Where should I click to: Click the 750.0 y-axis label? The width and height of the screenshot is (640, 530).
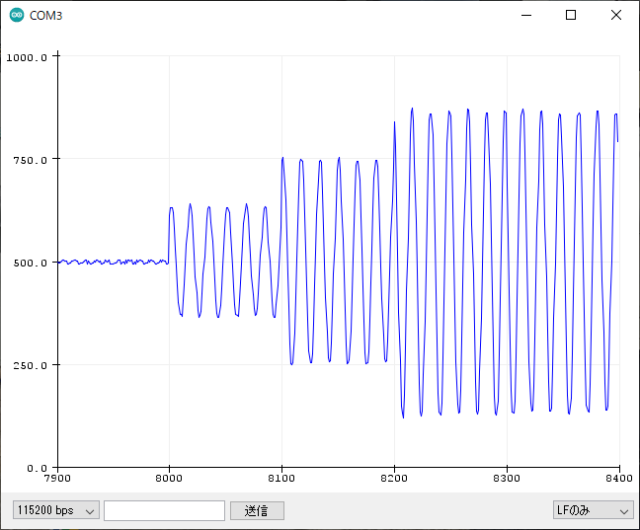[x=30, y=160]
